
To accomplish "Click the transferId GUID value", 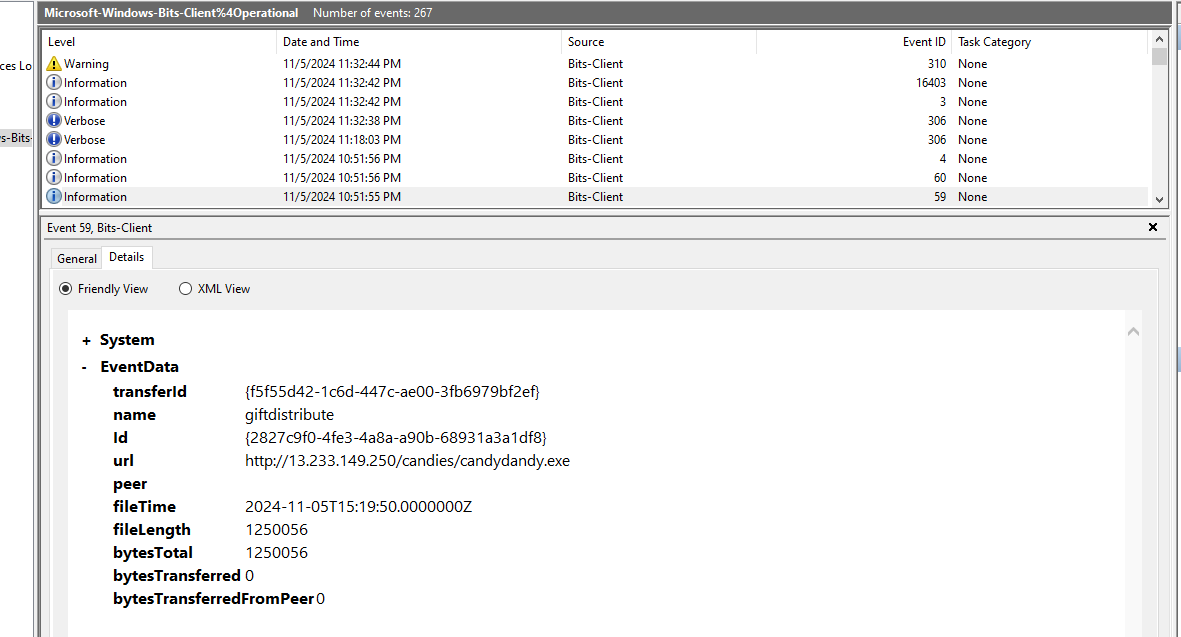I will pyautogui.click(x=392, y=392).
